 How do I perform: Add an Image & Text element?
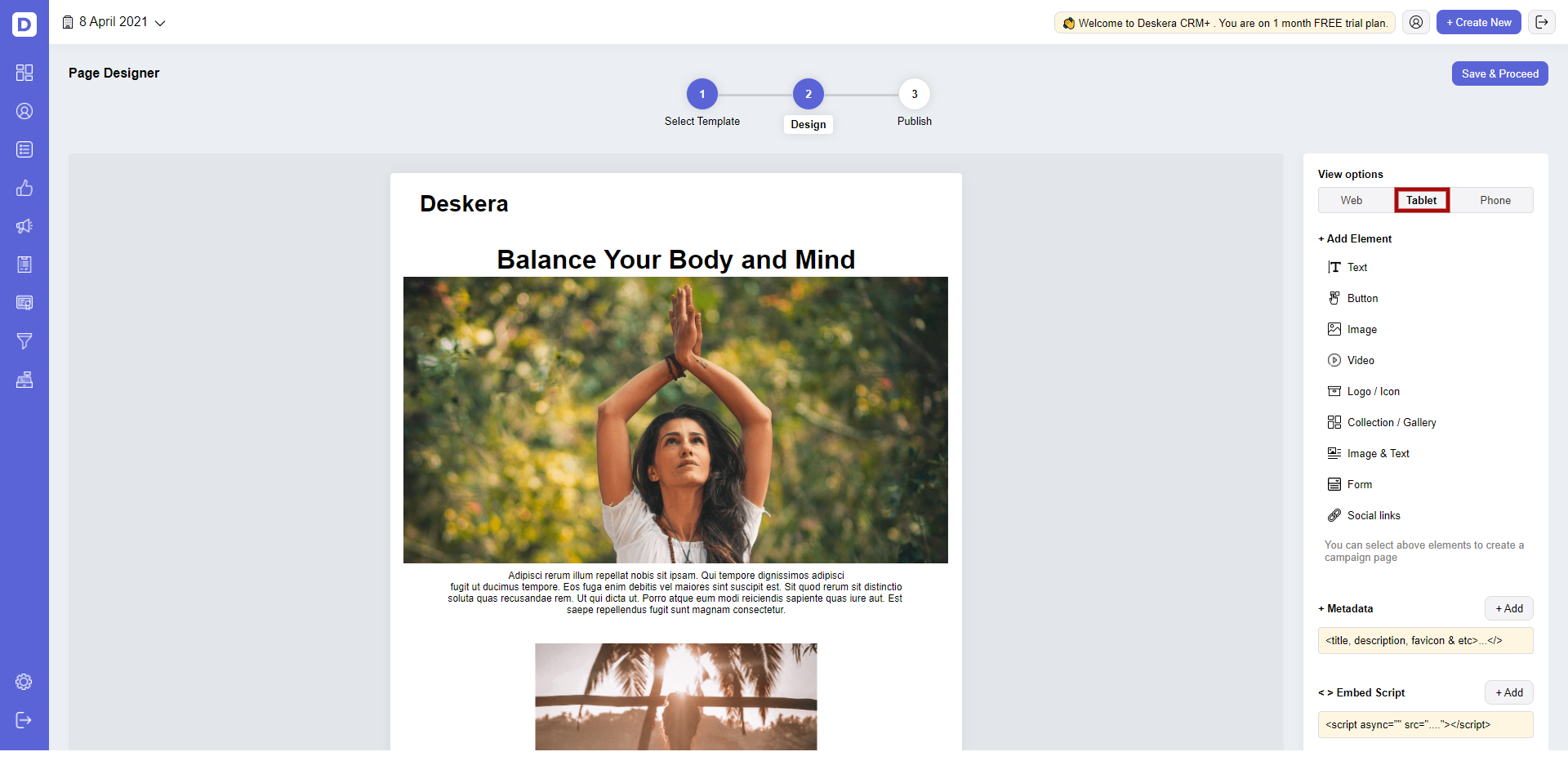[1369, 453]
